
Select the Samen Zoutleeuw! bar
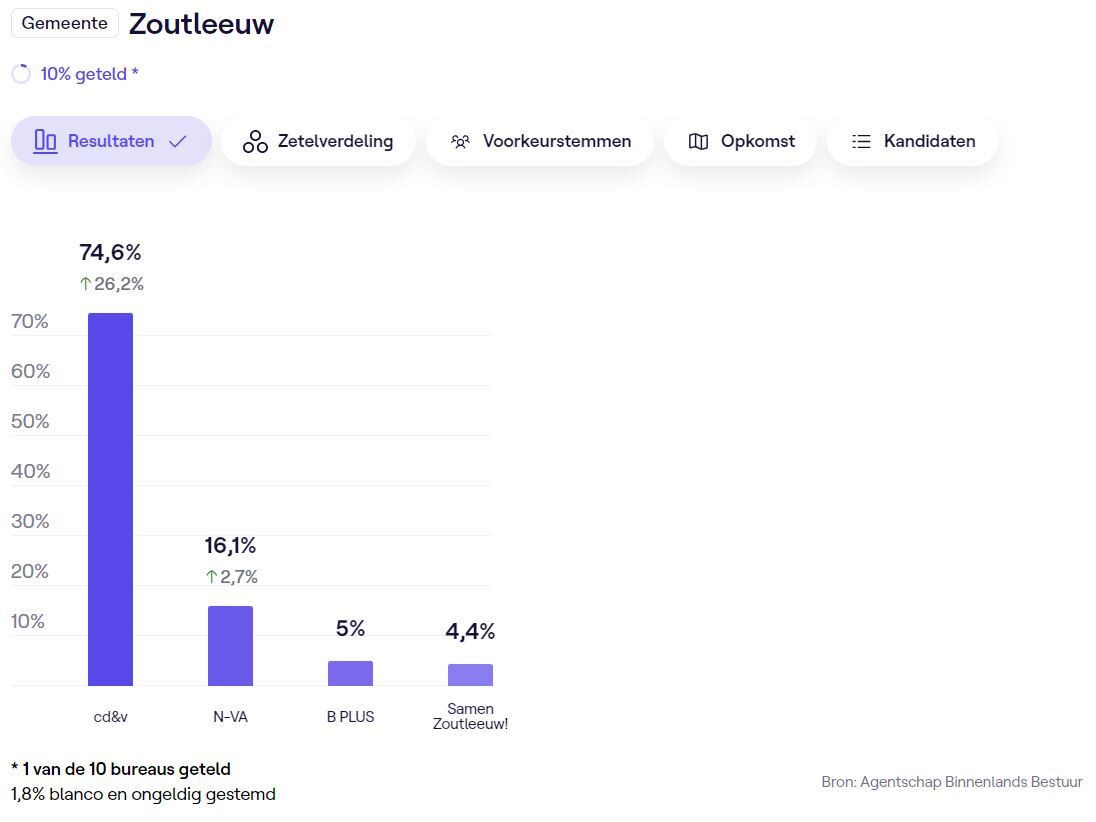[470, 675]
